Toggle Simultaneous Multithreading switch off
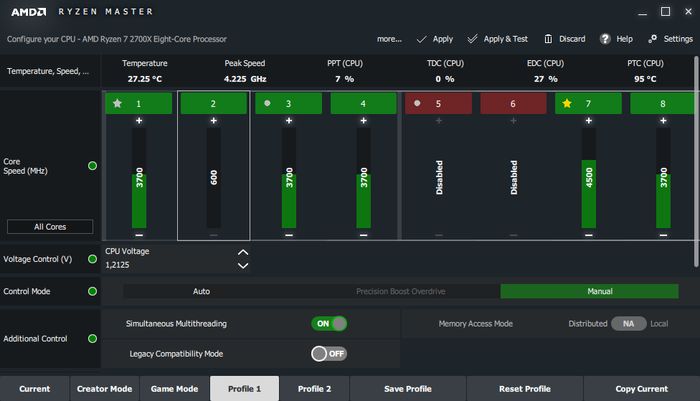Viewport: 700px width, 401px height. (329, 323)
